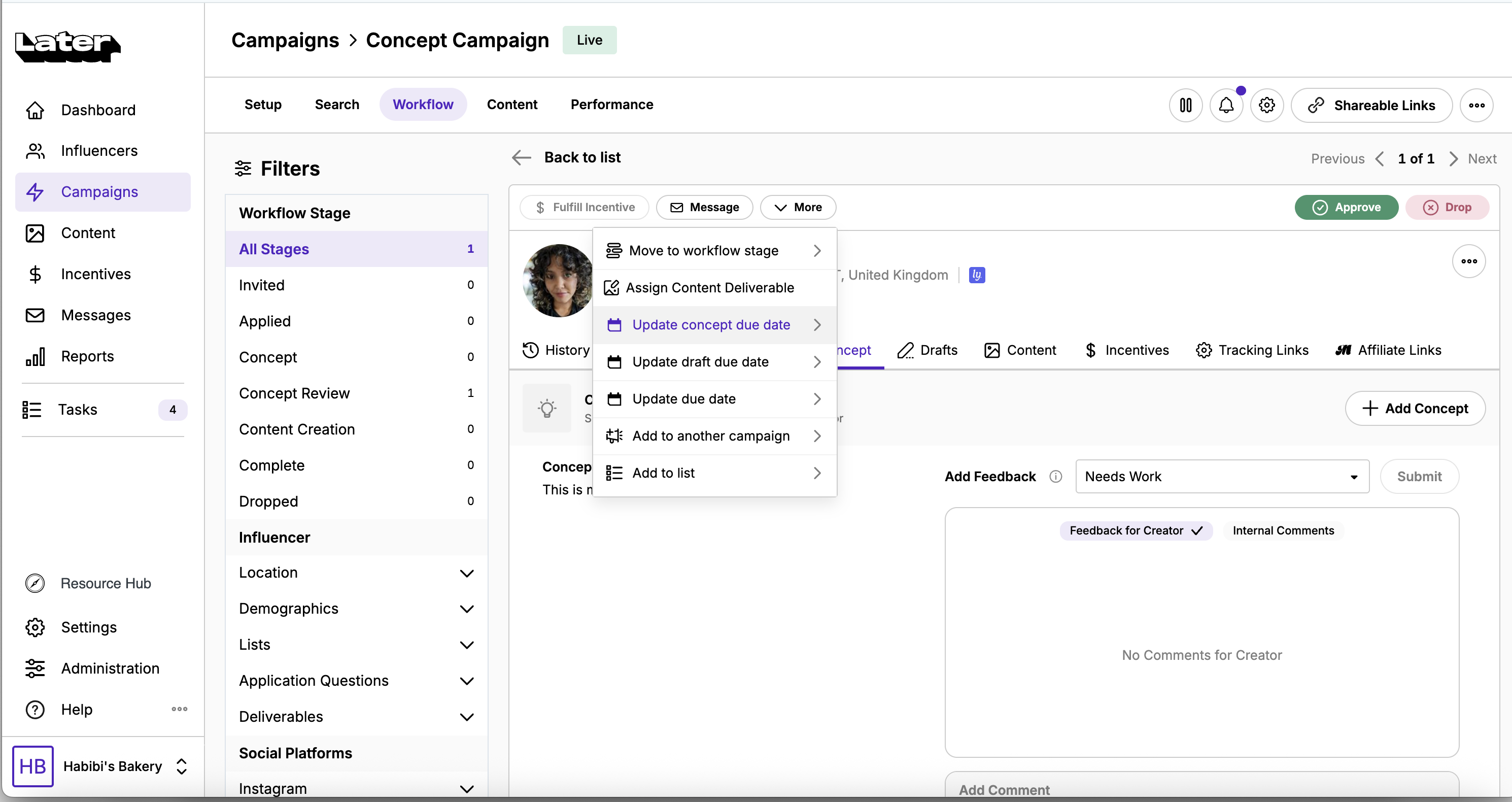Open Incentives in the sidebar
1512x802 pixels.
pyautogui.click(x=102, y=274)
